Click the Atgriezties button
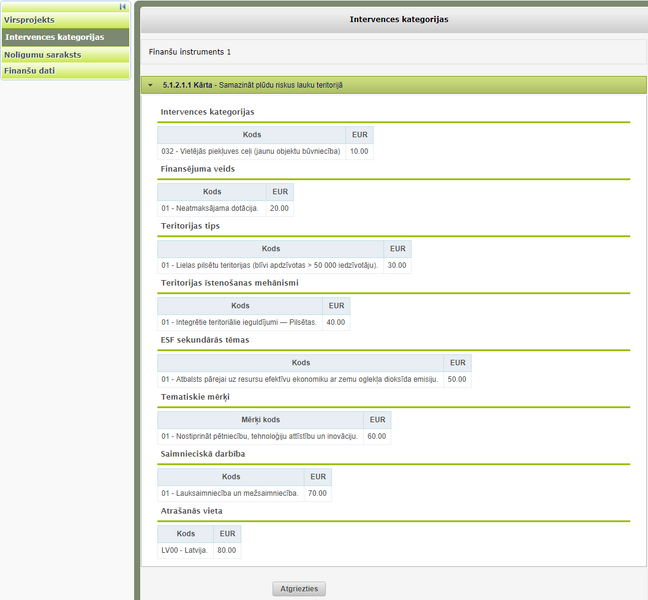The image size is (648, 600). click(x=299, y=589)
